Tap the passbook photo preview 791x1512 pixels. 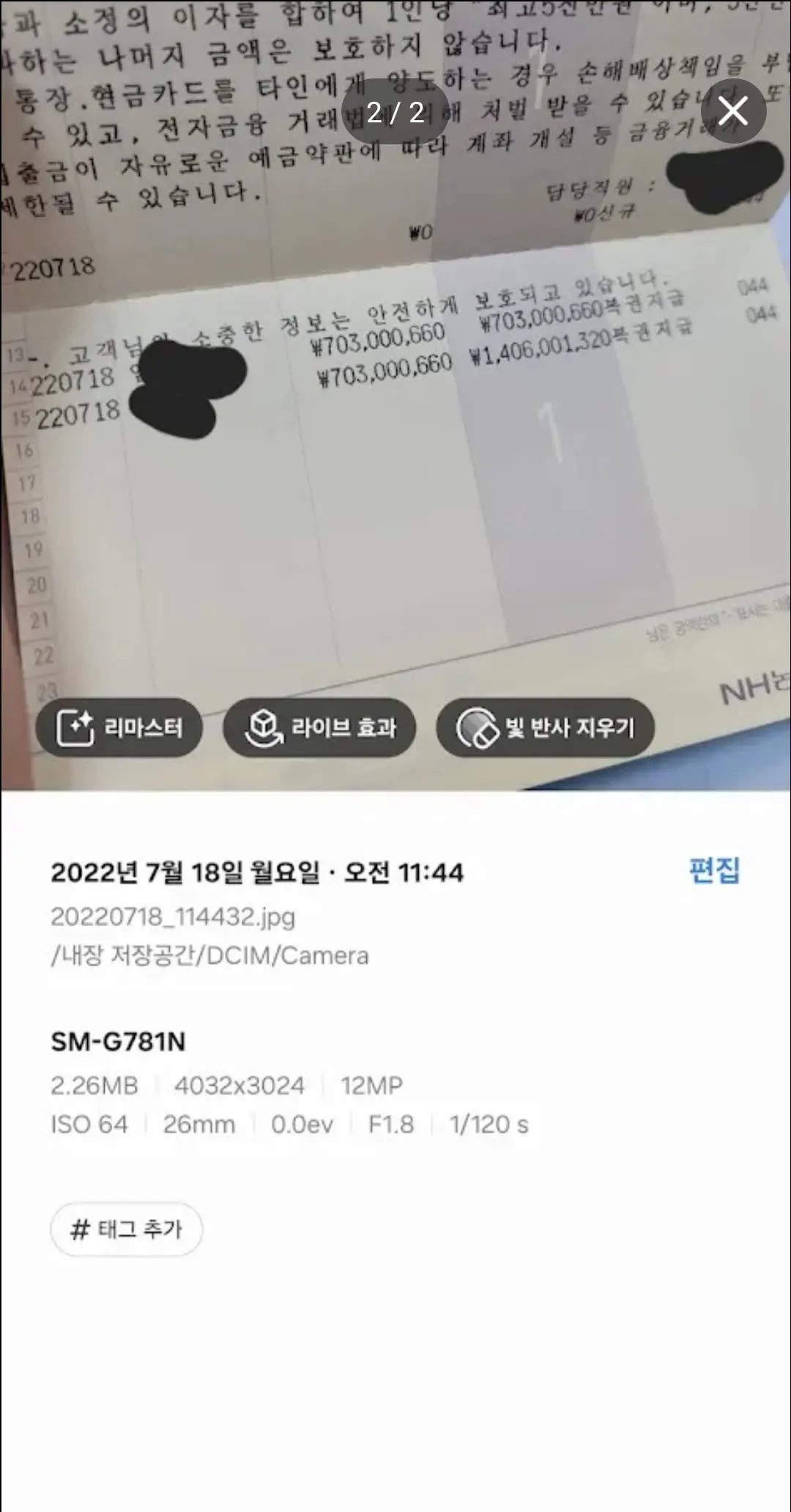(395, 396)
